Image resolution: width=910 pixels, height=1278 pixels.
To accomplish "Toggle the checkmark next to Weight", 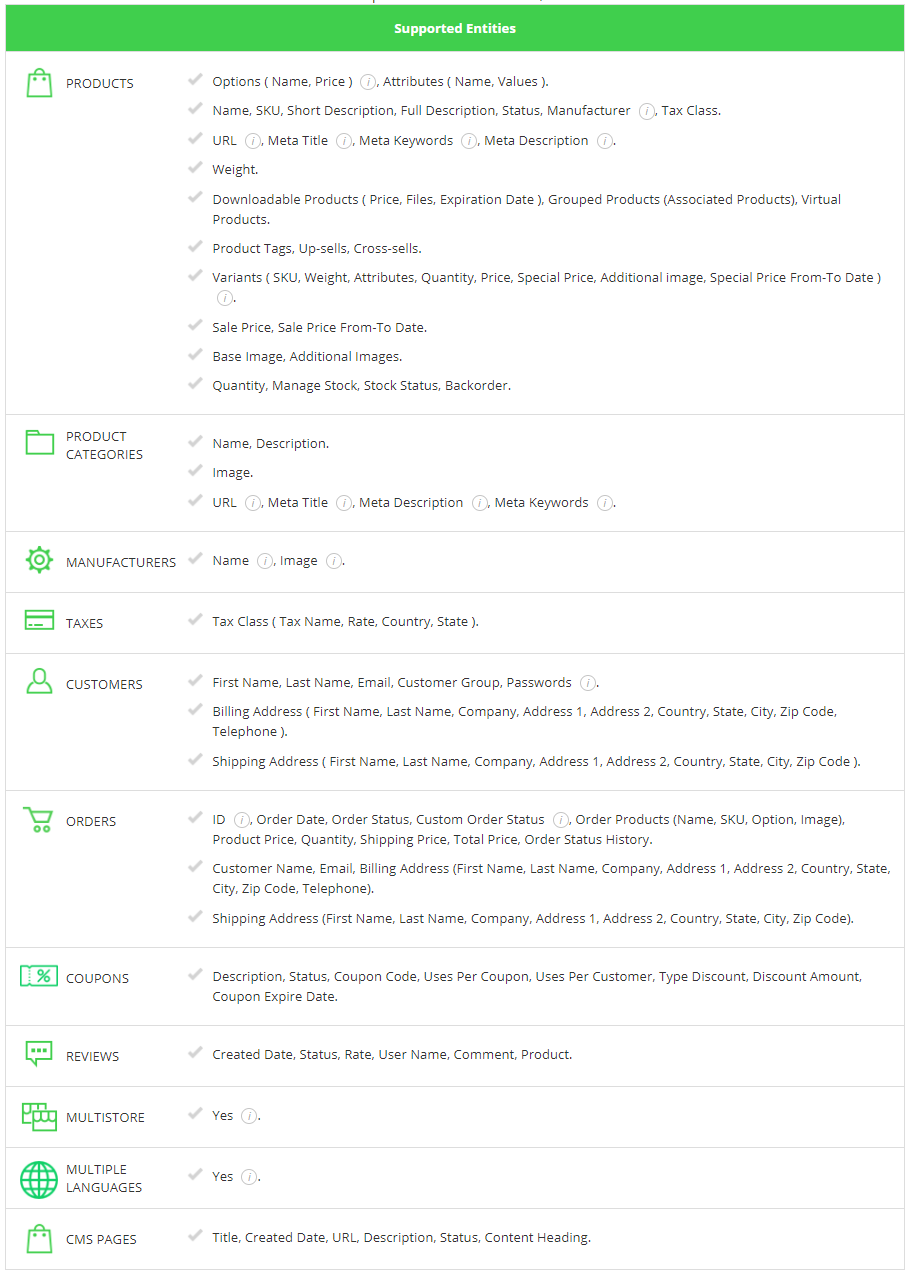I will 195,166.
